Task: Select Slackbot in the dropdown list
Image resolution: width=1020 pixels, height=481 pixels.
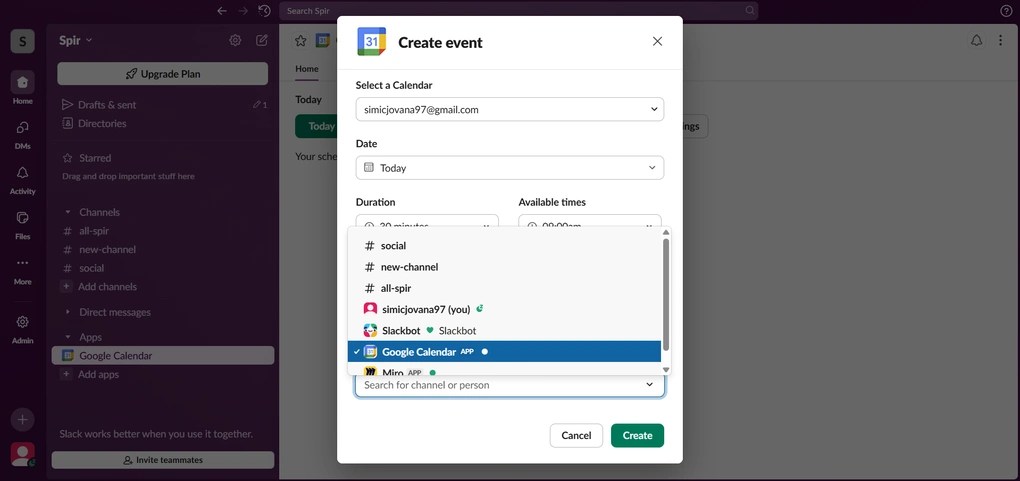Action: coord(504,331)
